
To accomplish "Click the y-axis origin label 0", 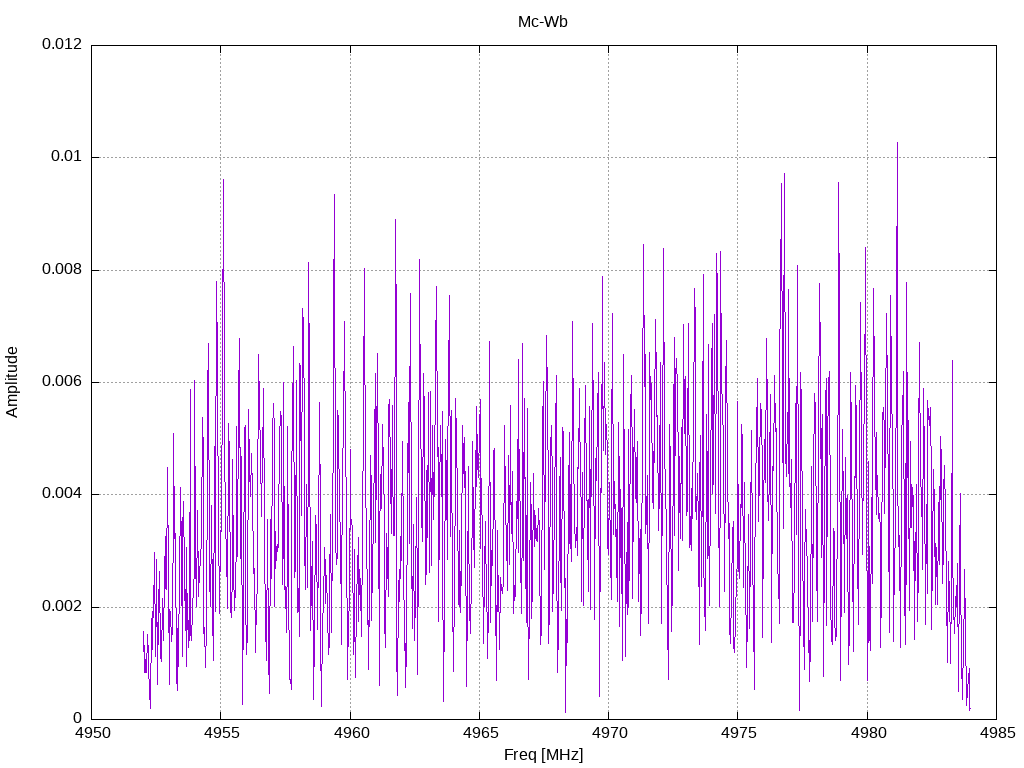I will click(x=78, y=718).
